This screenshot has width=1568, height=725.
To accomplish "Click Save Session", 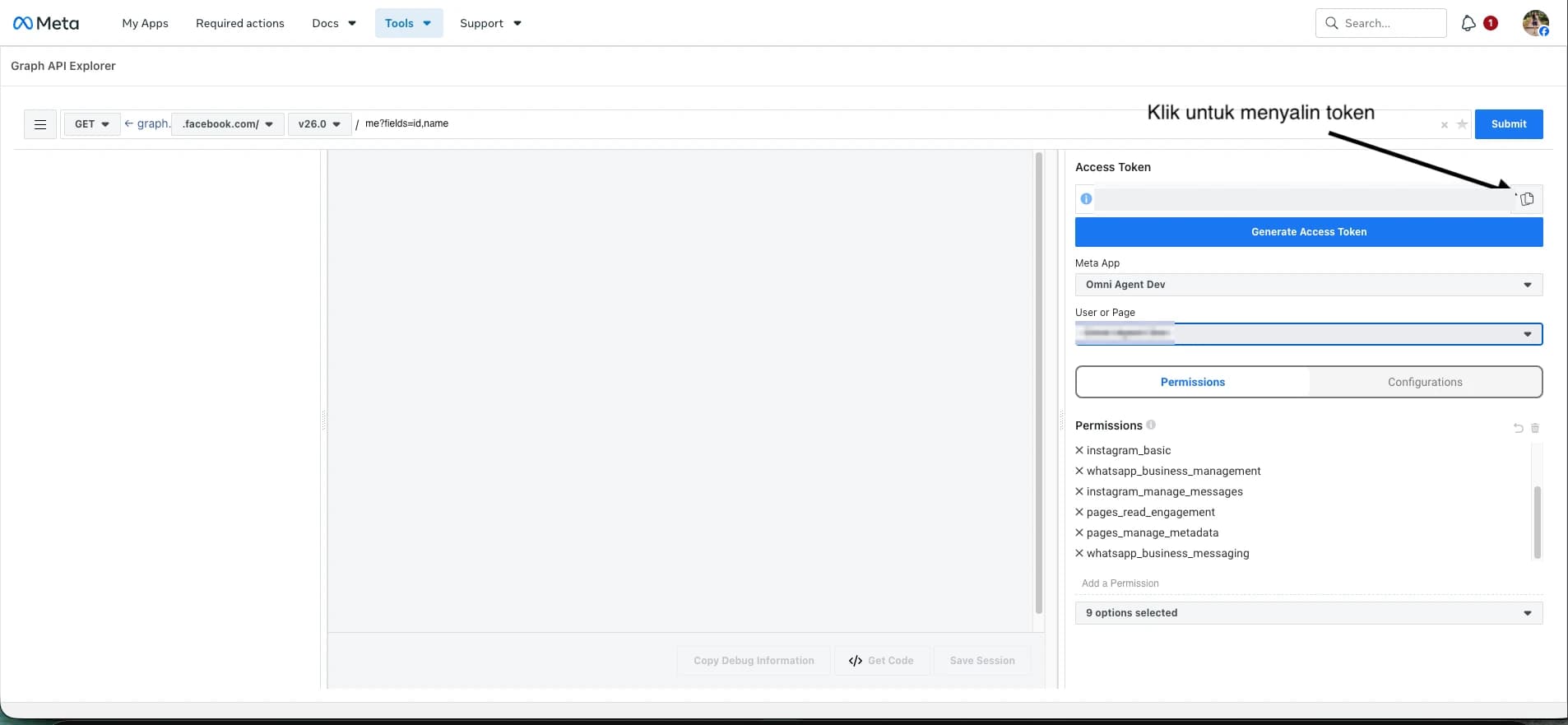I will tap(982, 661).
